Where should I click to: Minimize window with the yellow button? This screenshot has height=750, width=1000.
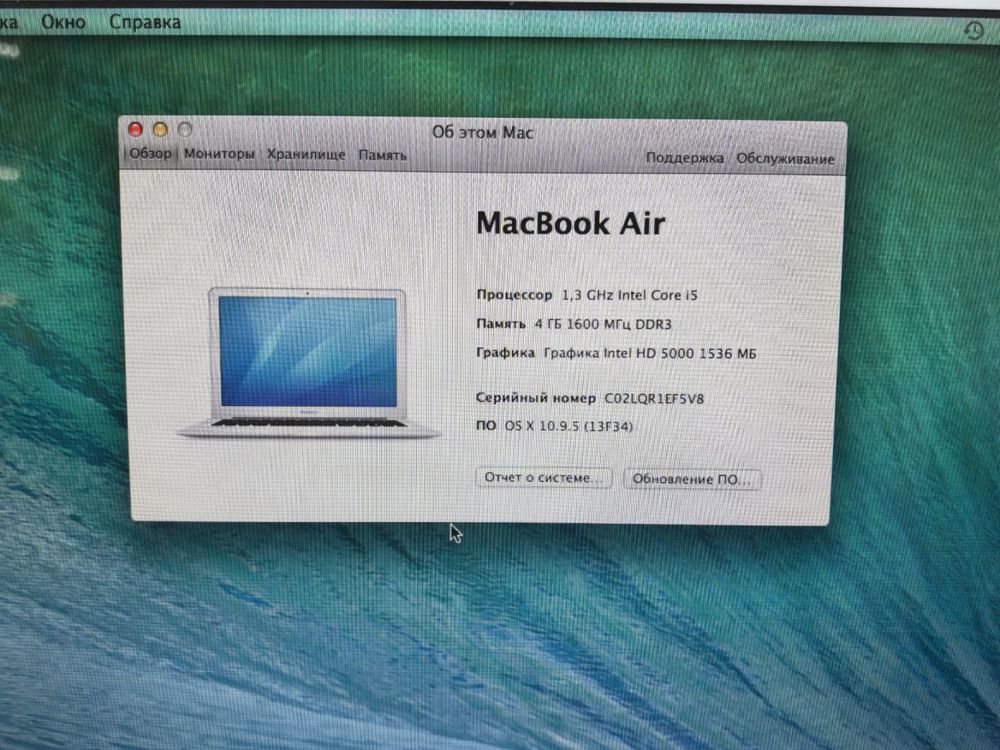coord(160,129)
